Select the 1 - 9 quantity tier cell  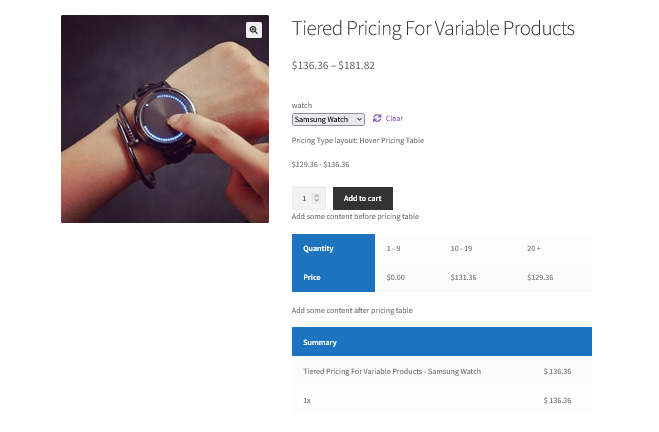coord(394,248)
